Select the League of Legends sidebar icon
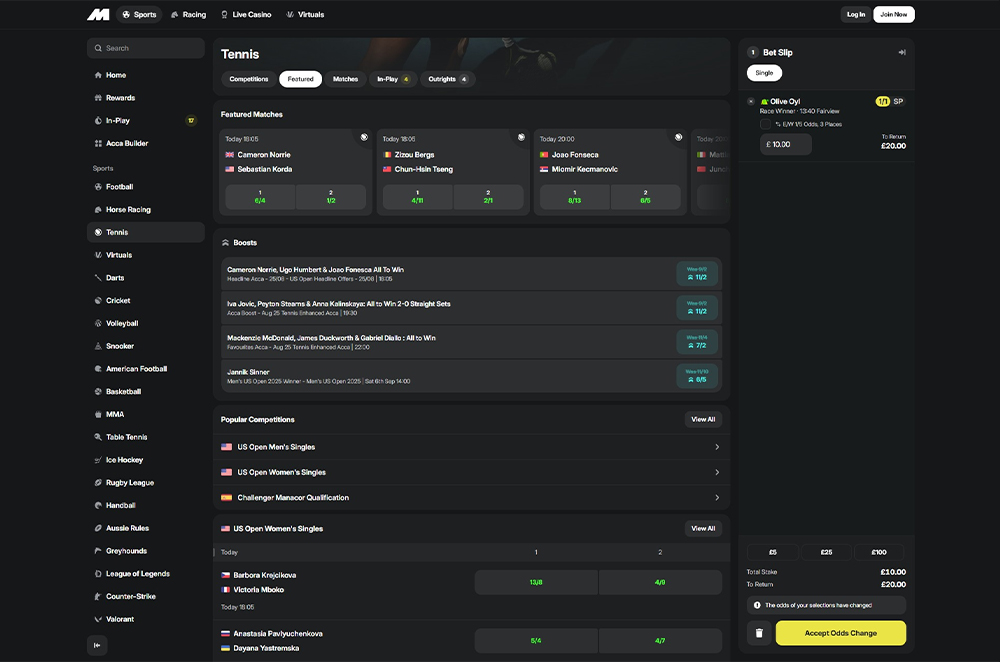Viewport: 1000px width, 662px height. pos(98,574)
